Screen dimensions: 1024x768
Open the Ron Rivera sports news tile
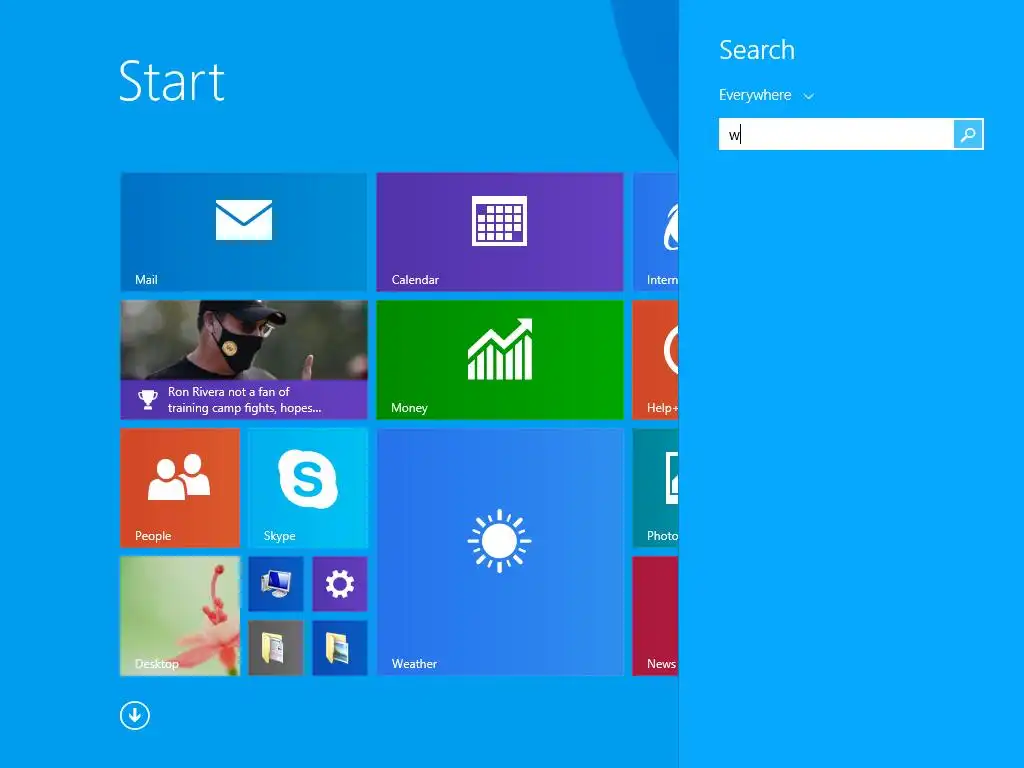[x=244, y=360]
